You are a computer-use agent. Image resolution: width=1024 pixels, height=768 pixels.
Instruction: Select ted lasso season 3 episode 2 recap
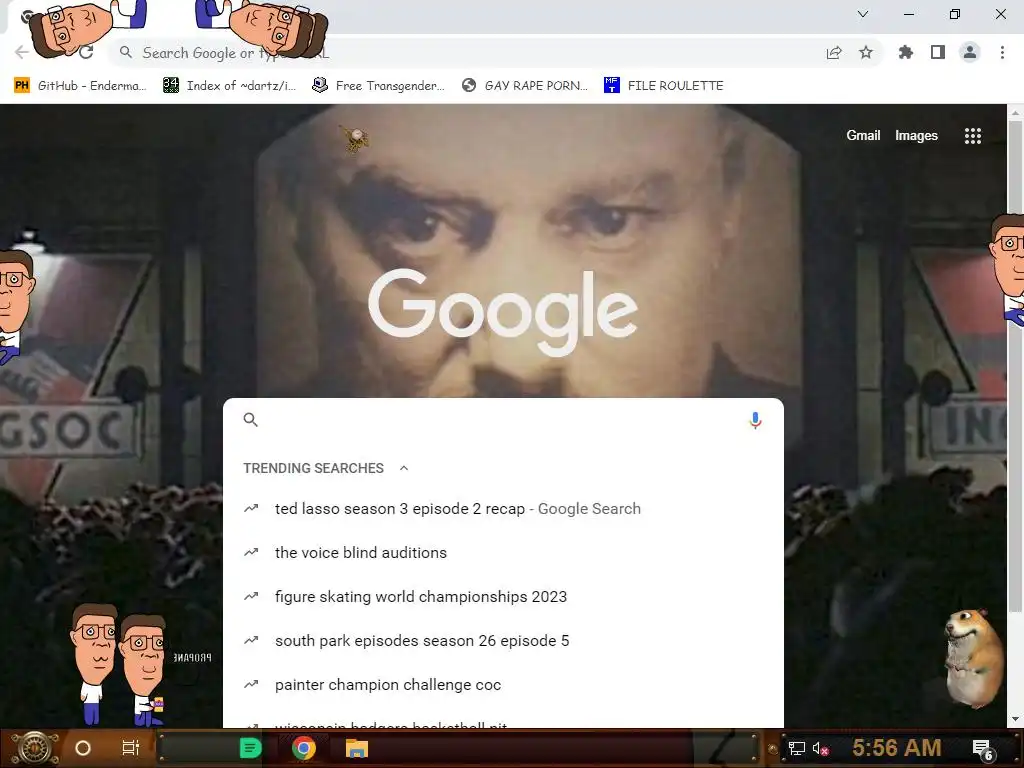tap(504, 509)
